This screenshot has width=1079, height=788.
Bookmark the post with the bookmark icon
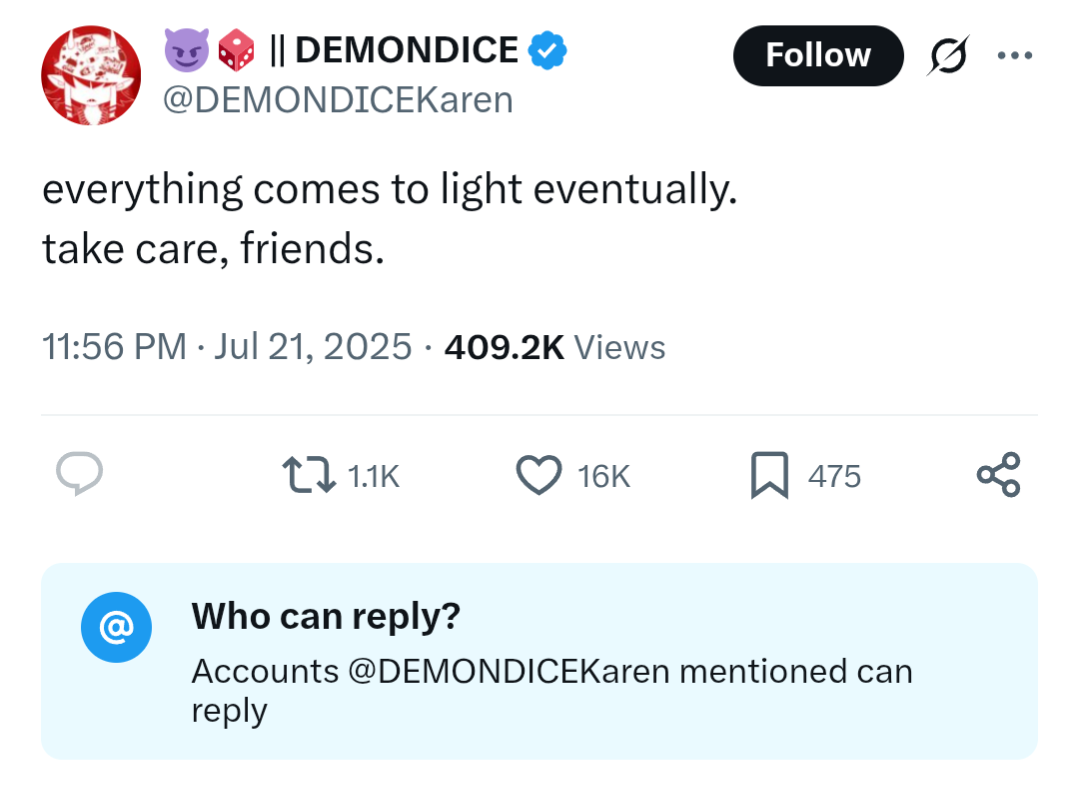(769, 475)
